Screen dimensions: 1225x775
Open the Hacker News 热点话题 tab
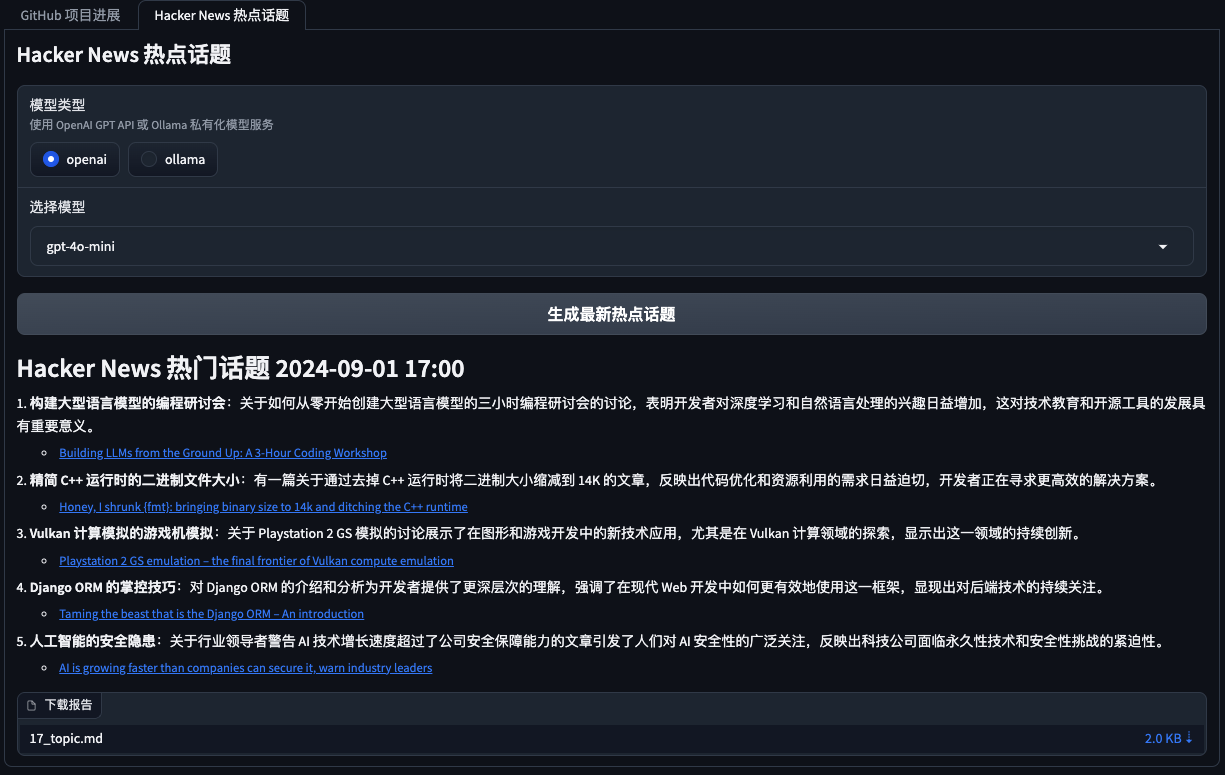point(221,15)
